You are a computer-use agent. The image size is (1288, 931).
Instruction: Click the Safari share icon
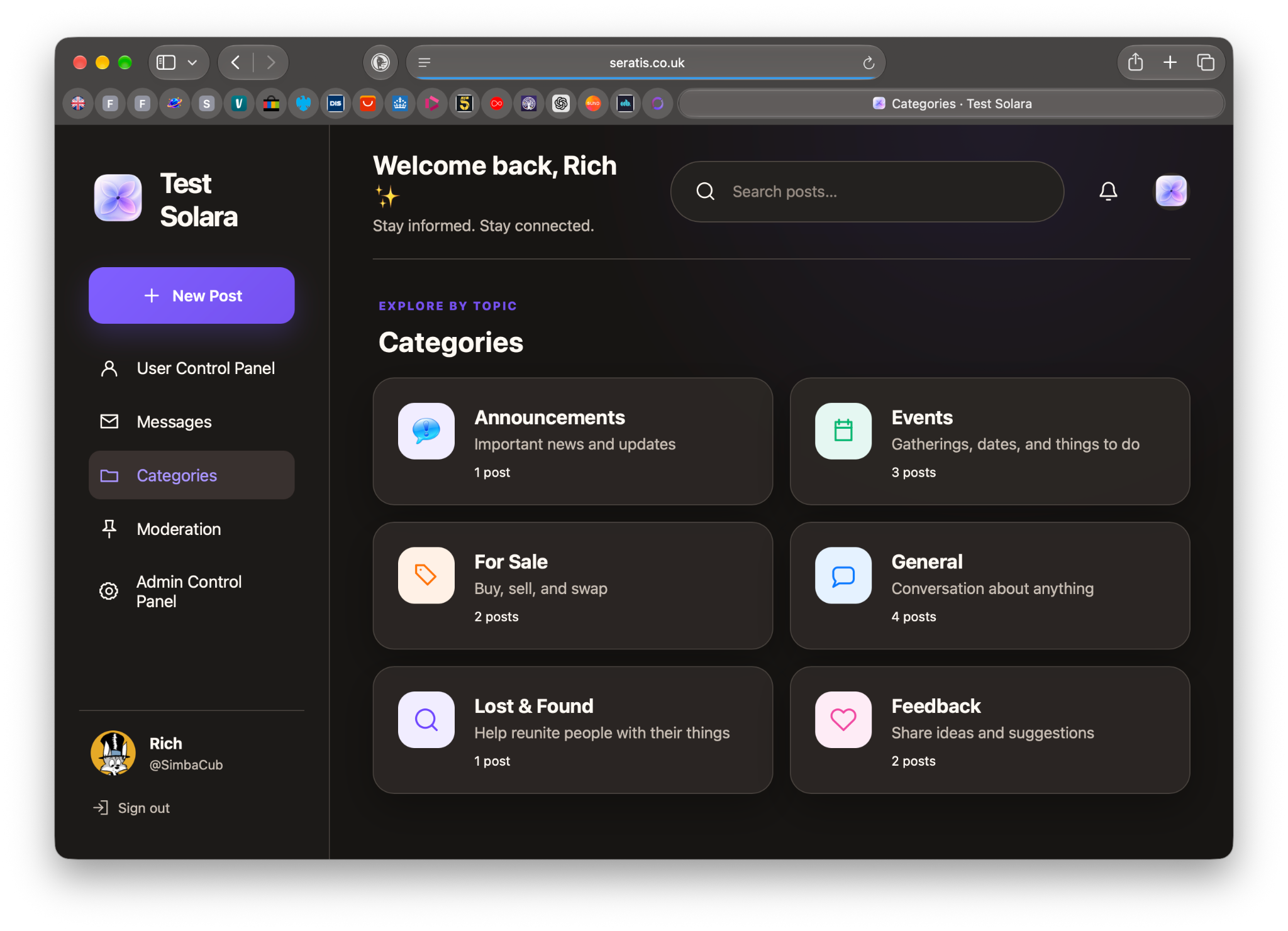[x=1135, y=62]
